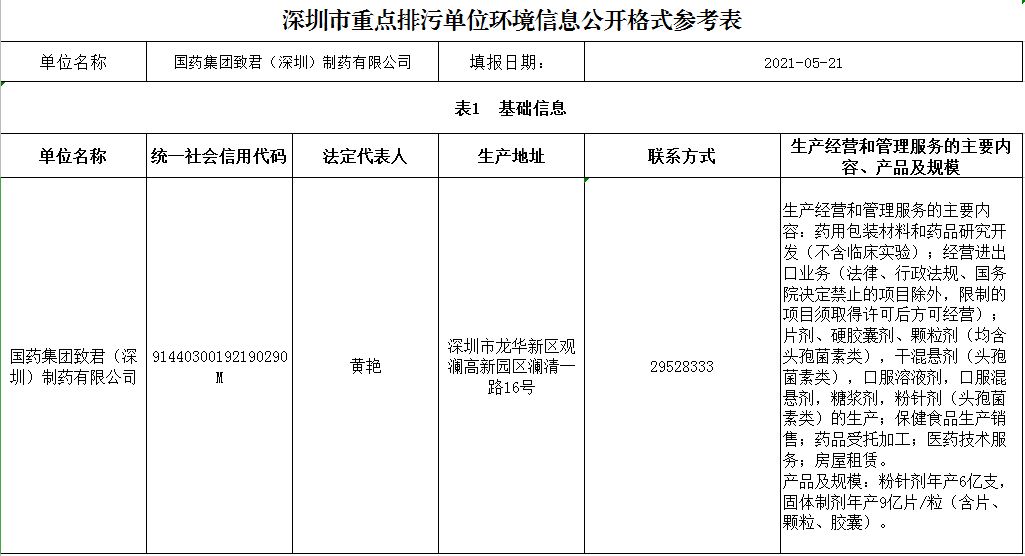The image size is (1025, 556).
Task: Click the green corner marker on the 表1 row
Action: click(x=3, y=86)
